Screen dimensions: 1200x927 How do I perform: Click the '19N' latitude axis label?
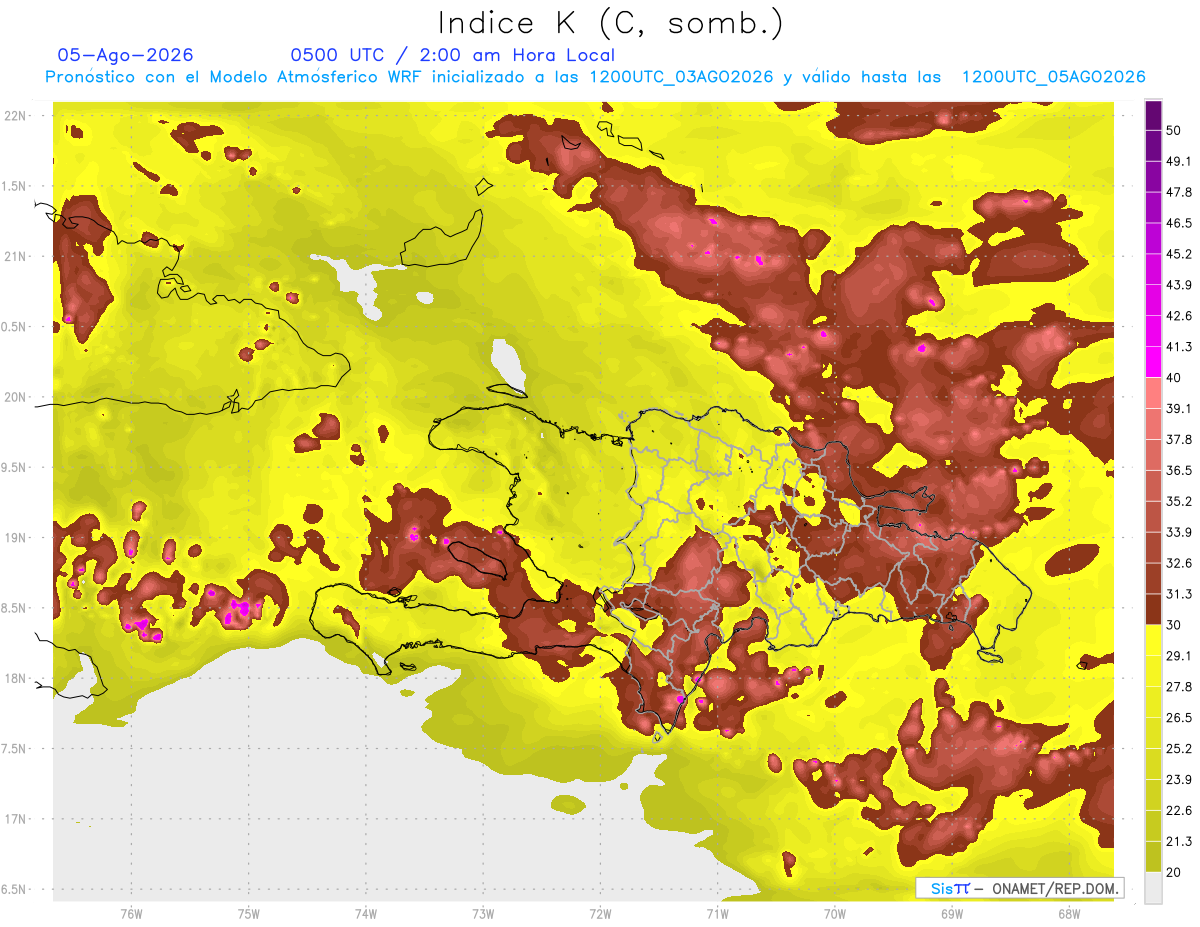click(x=16, y=537)
